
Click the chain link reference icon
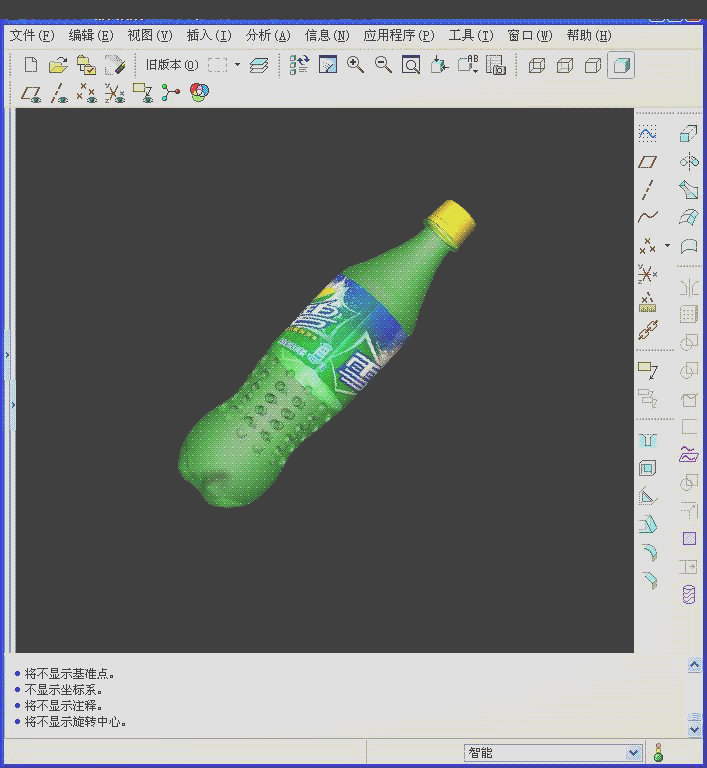click(648, 331)
